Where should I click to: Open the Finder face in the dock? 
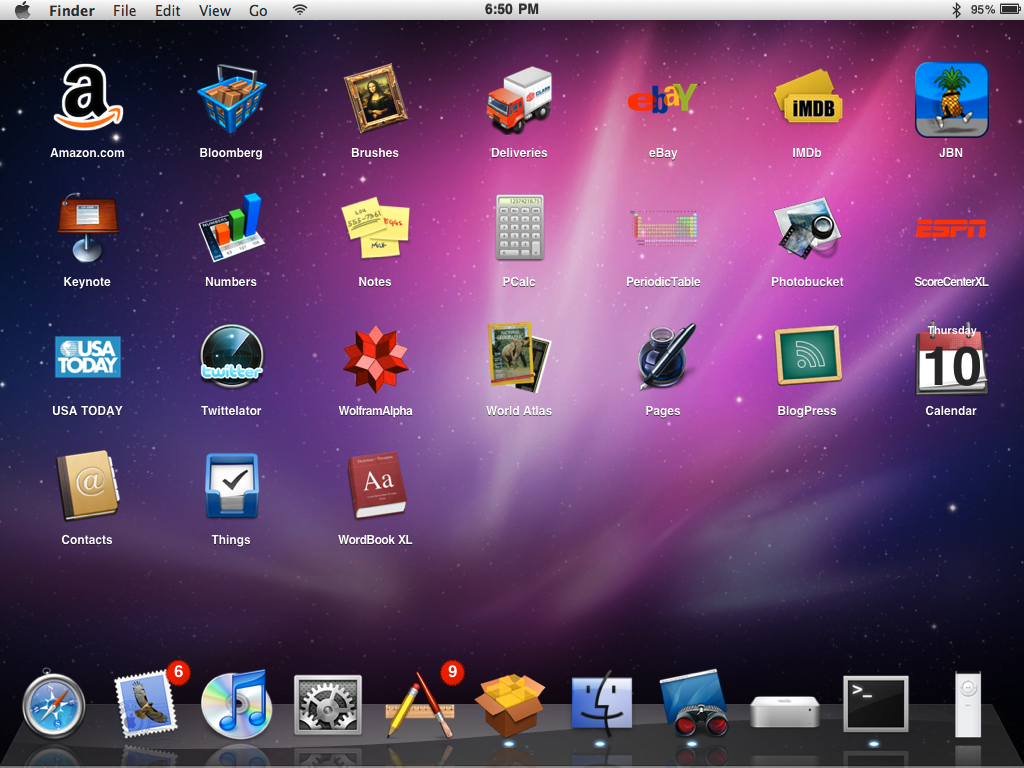tap(601, 703)
